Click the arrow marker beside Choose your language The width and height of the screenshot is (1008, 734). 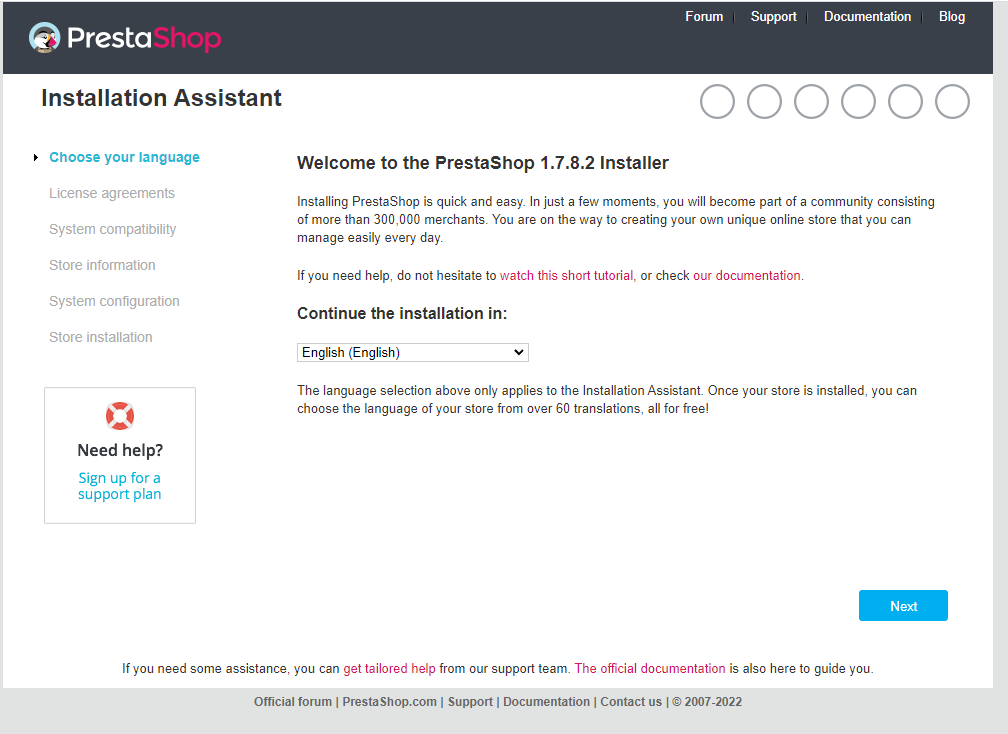pyautogui.click(x=36, y=157)
